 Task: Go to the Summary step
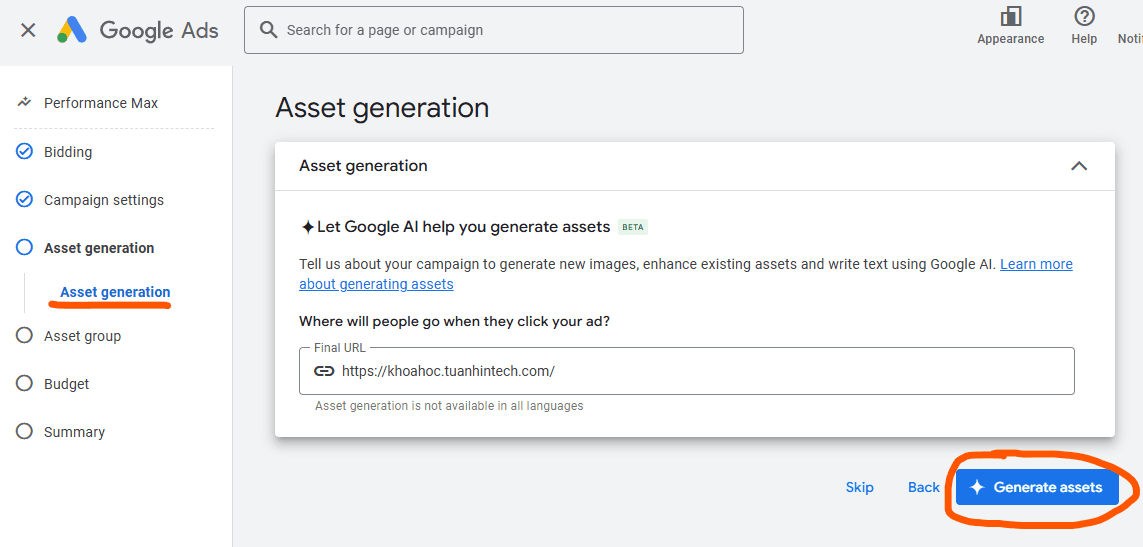(x=74, y=432)
